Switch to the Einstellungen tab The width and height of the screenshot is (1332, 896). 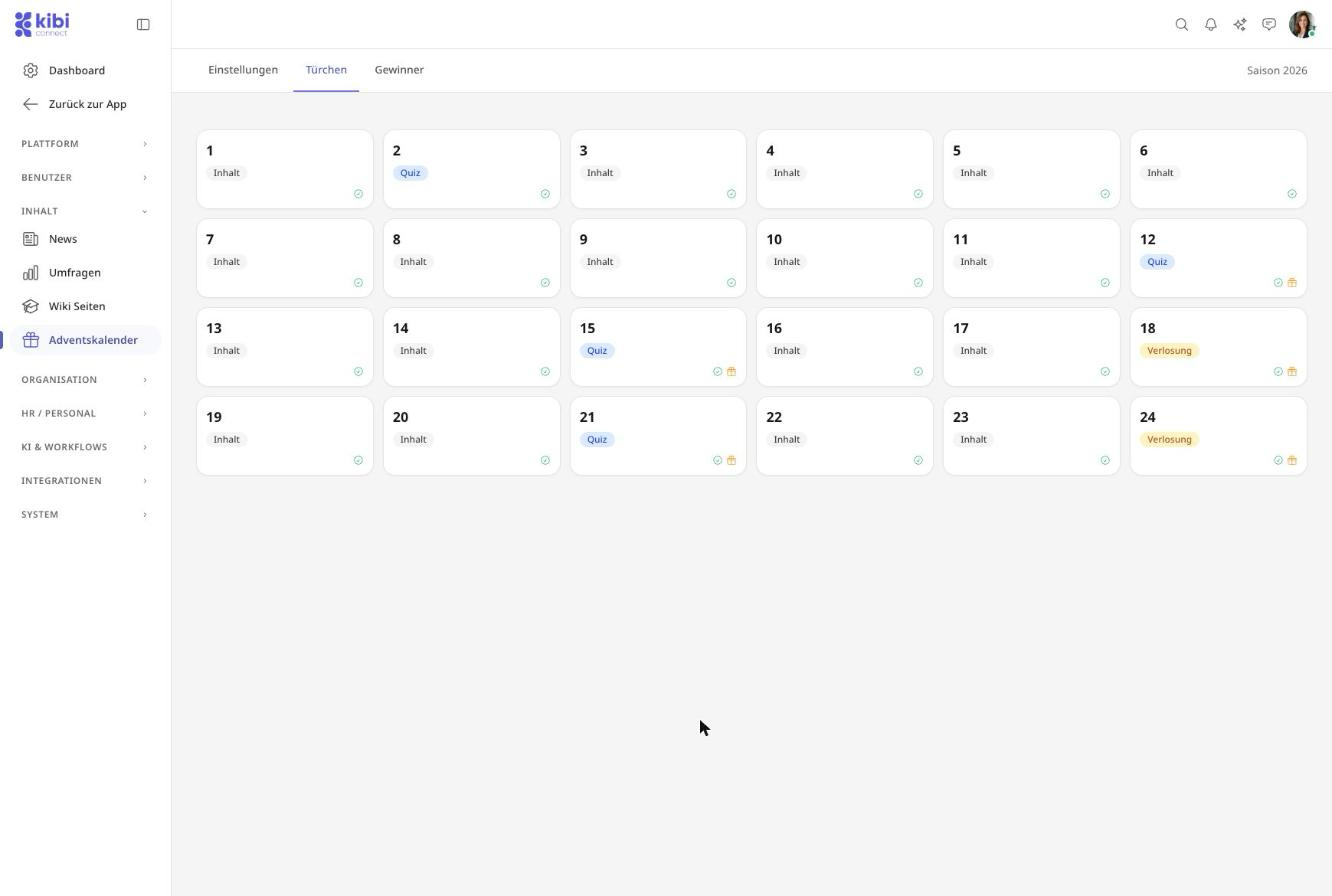point(243,70)
